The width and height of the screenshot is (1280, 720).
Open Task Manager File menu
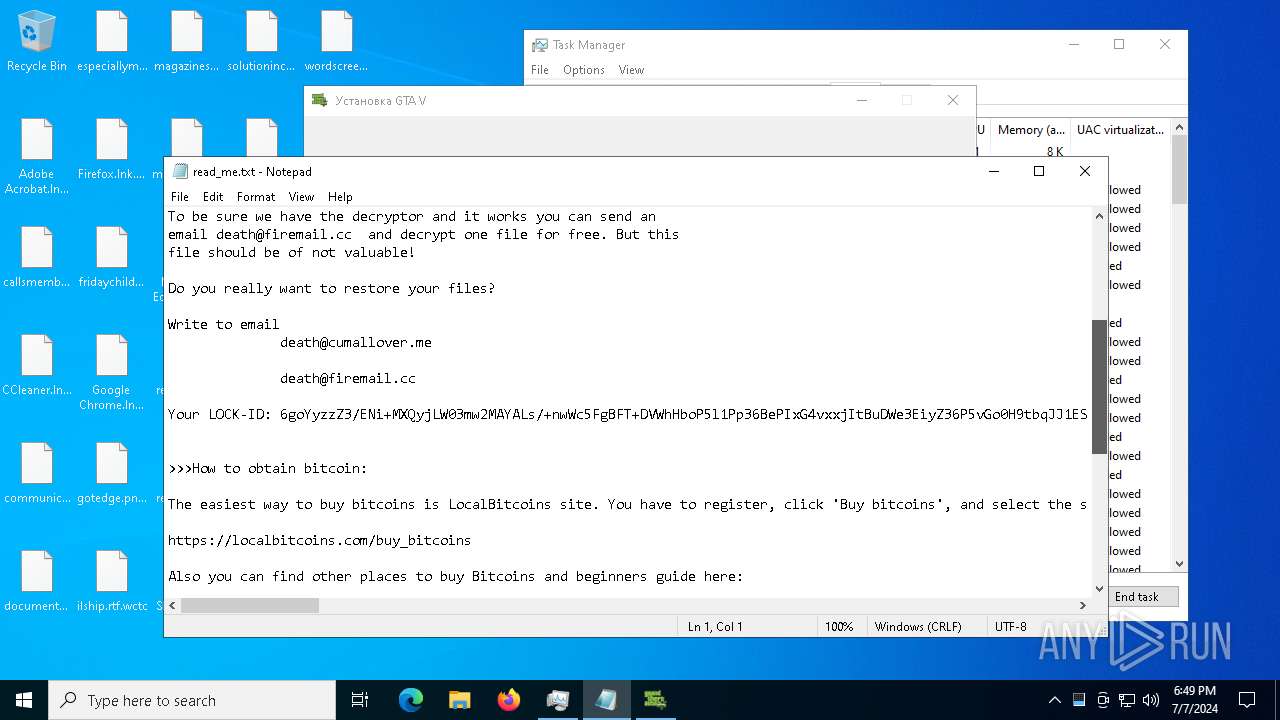click(x=540, y=70)
